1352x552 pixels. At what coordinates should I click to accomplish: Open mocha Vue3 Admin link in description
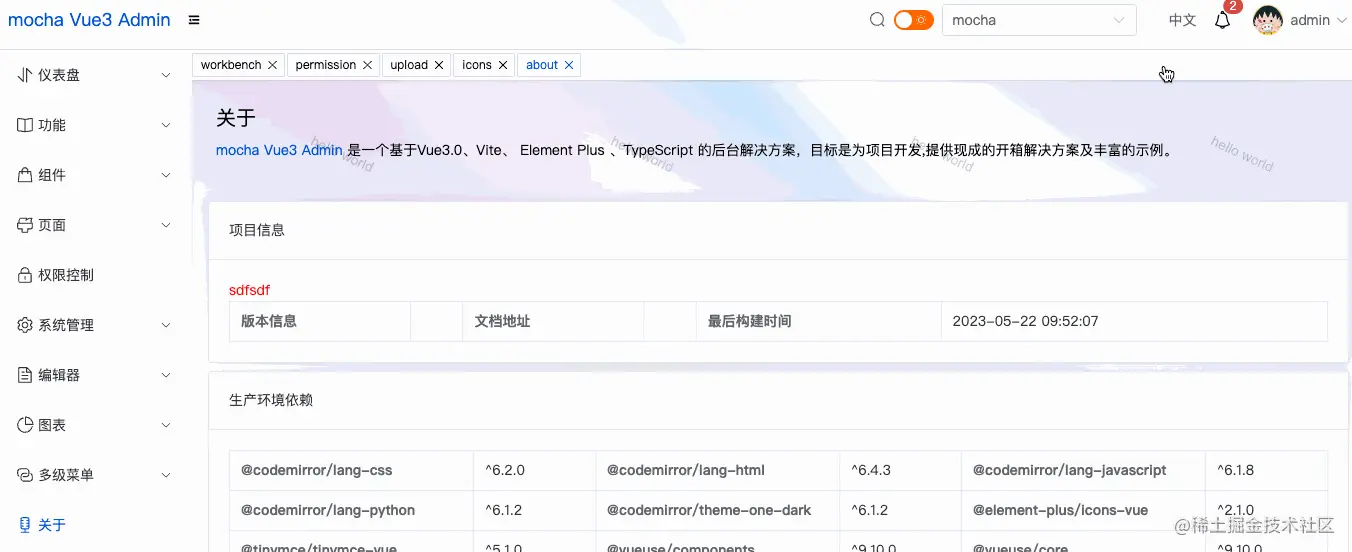tap(279, 150)
